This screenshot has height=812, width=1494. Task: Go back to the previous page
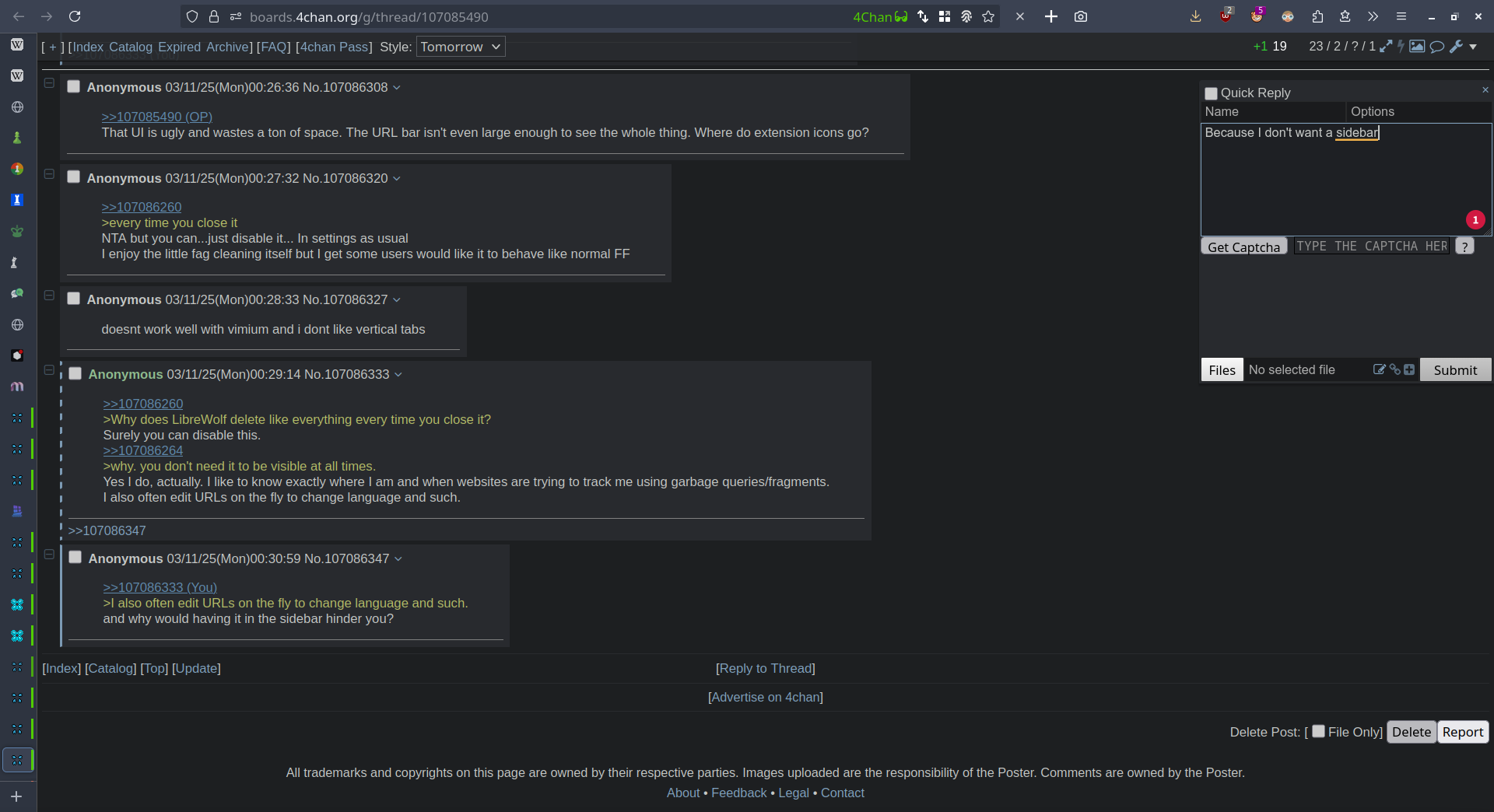click(x=19, y=16)
